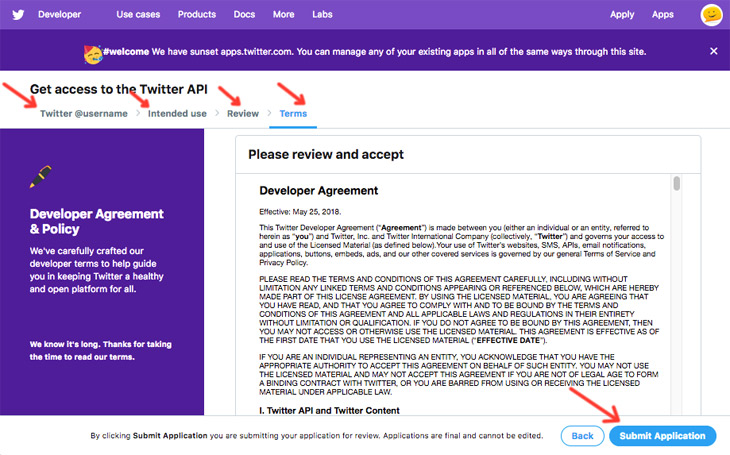The height and width of the screenshot is (455, 730).
Task: Open the Developer home link
Action: click(60, 14)
